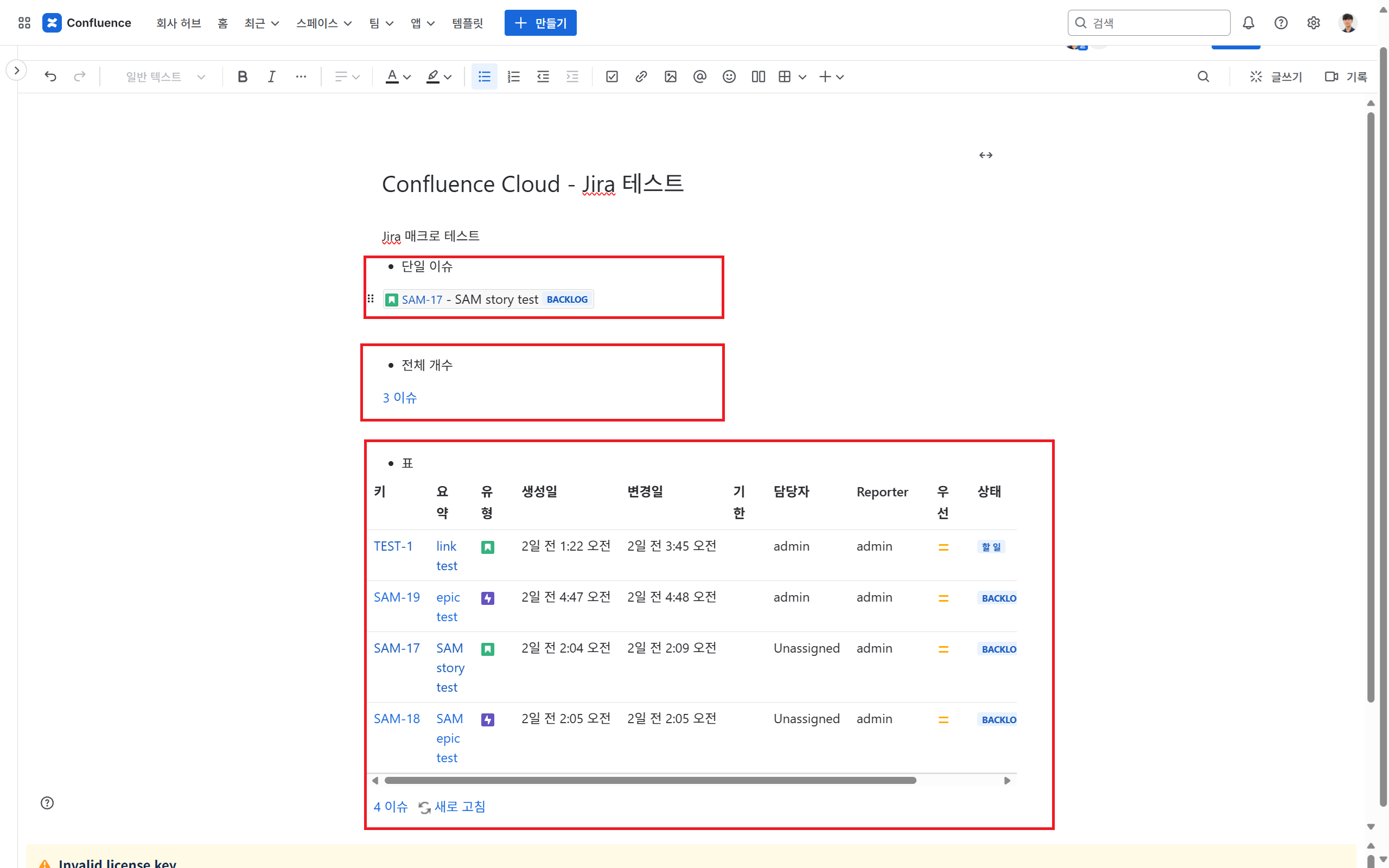Open user profile avatar
The width and height of the screenshot is (1389, 868).
tap(1348, 23)
